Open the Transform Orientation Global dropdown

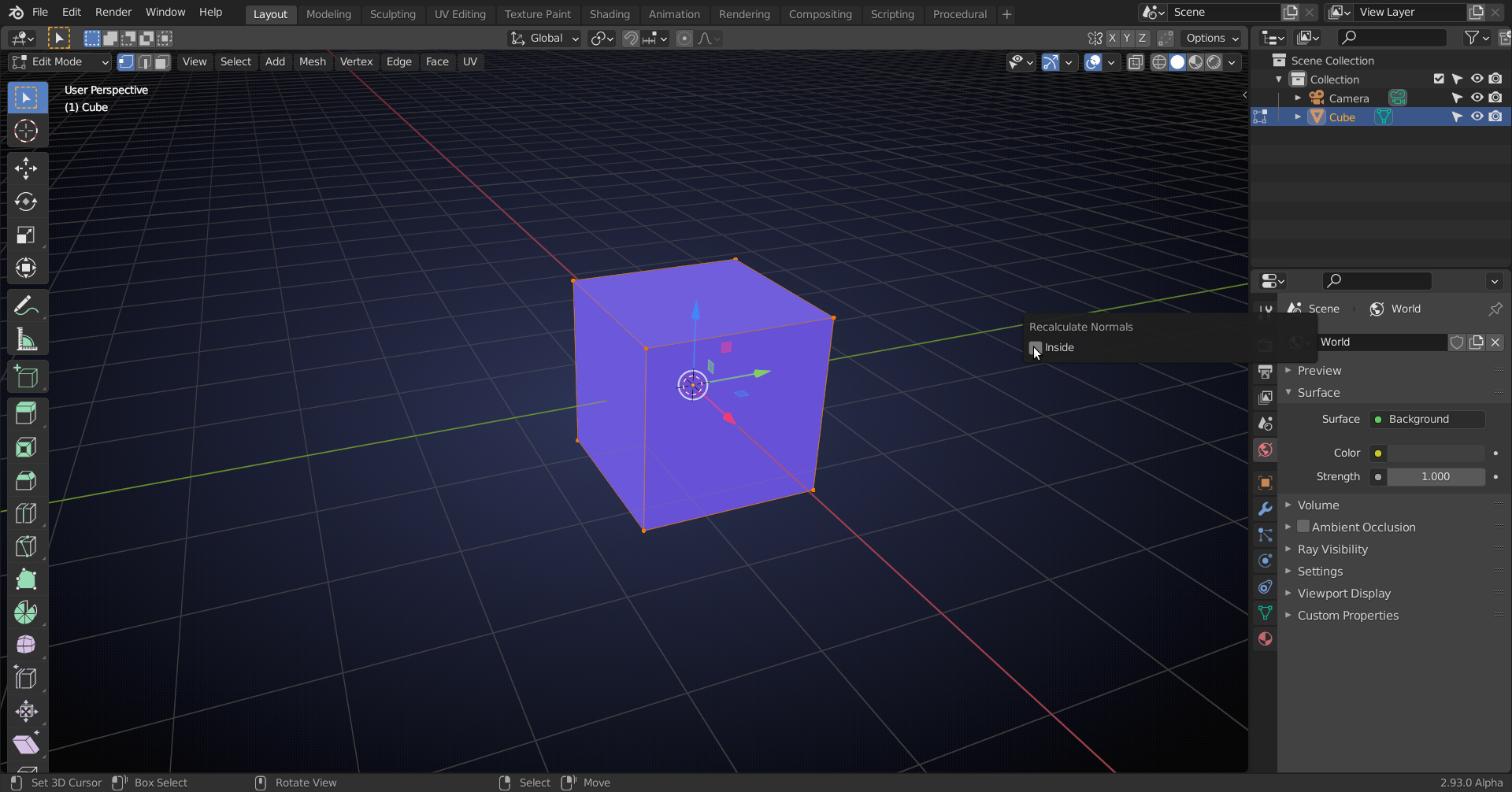point(544,38)
